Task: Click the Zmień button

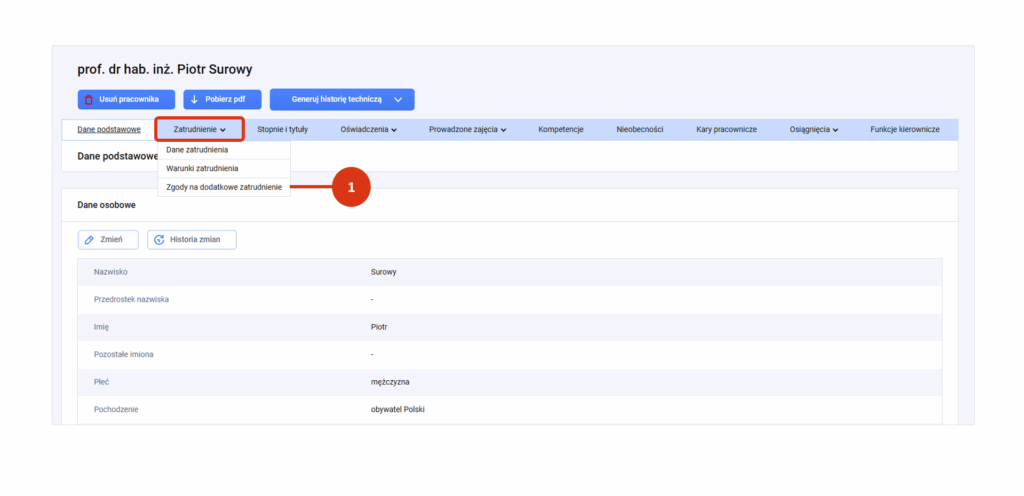Action: [x=108, y=240]
